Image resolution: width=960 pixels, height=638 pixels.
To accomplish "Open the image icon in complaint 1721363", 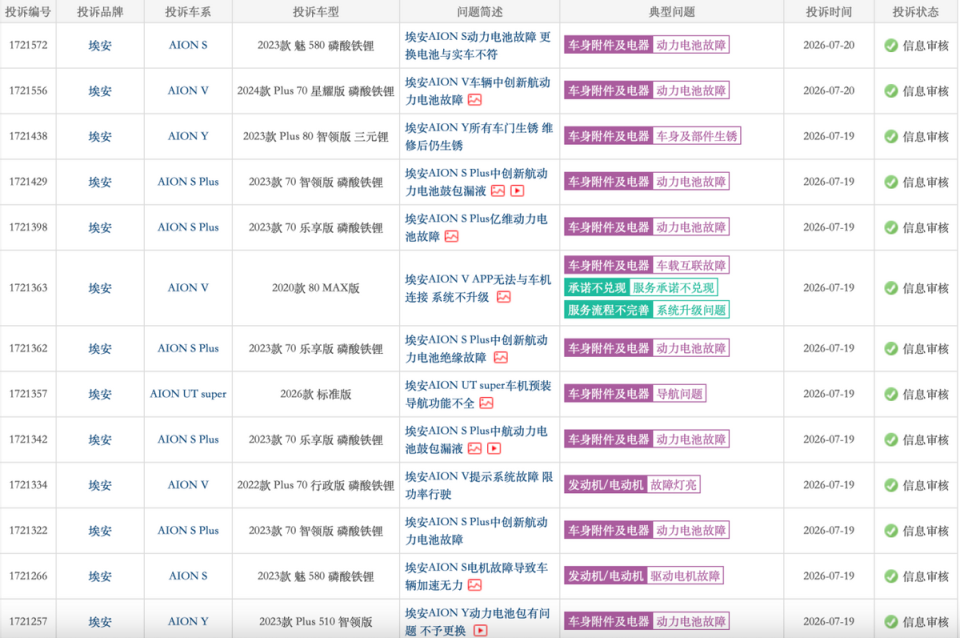I will tap(503, 297).
